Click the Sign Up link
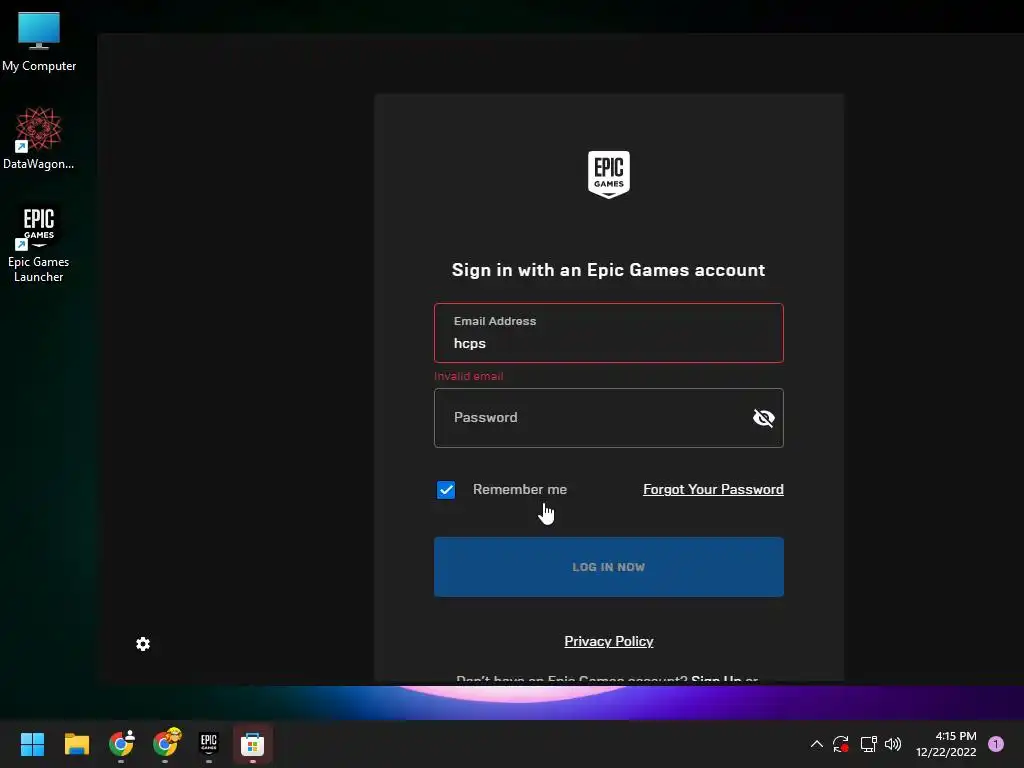 coord(716,679)
